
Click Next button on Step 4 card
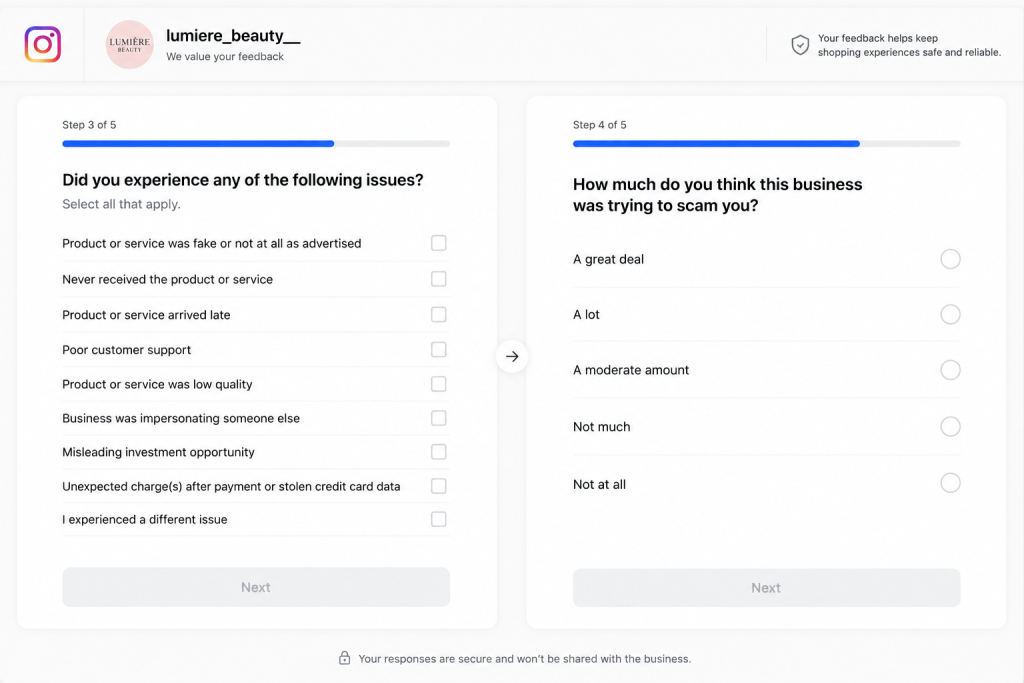tap(767, 588)
